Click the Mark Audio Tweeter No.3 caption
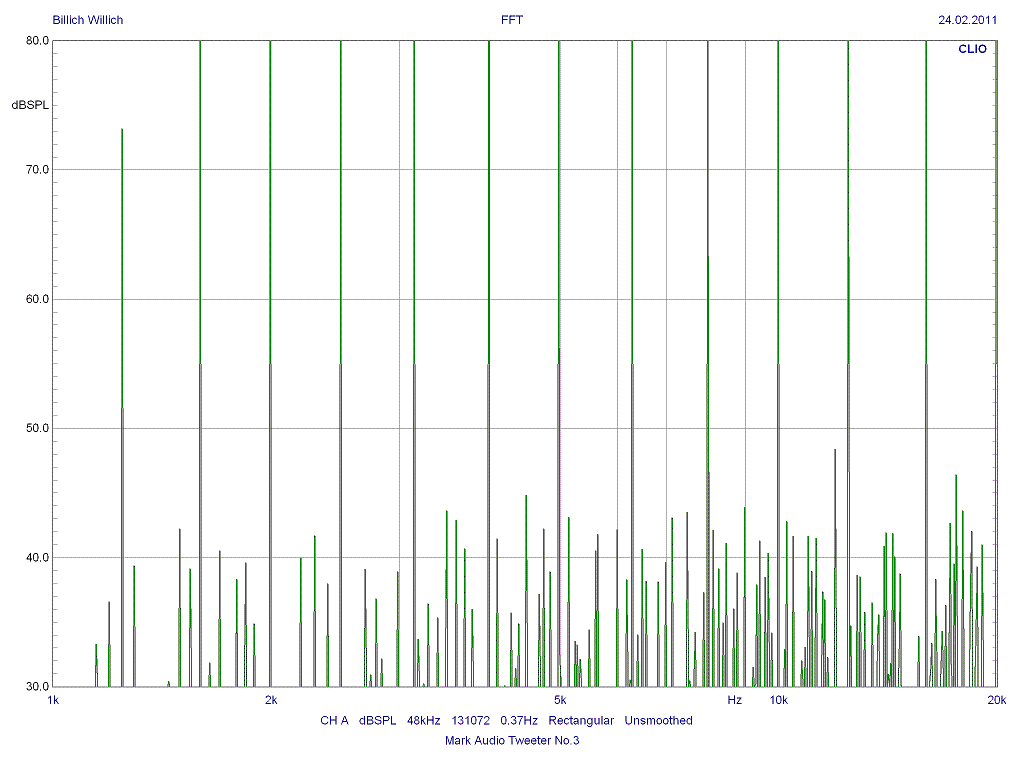The width and height of the screenshot is (1024, 768). (512, 741)
